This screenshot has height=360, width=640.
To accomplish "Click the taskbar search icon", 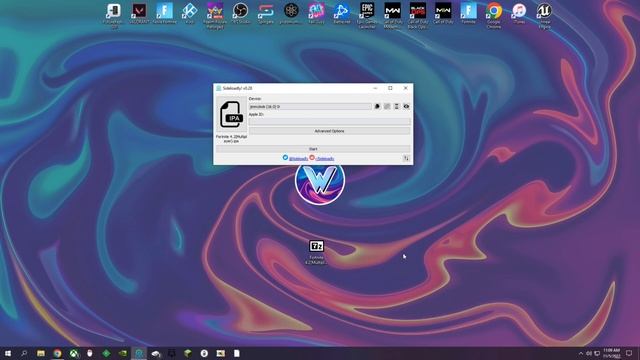I will (24, 353).
